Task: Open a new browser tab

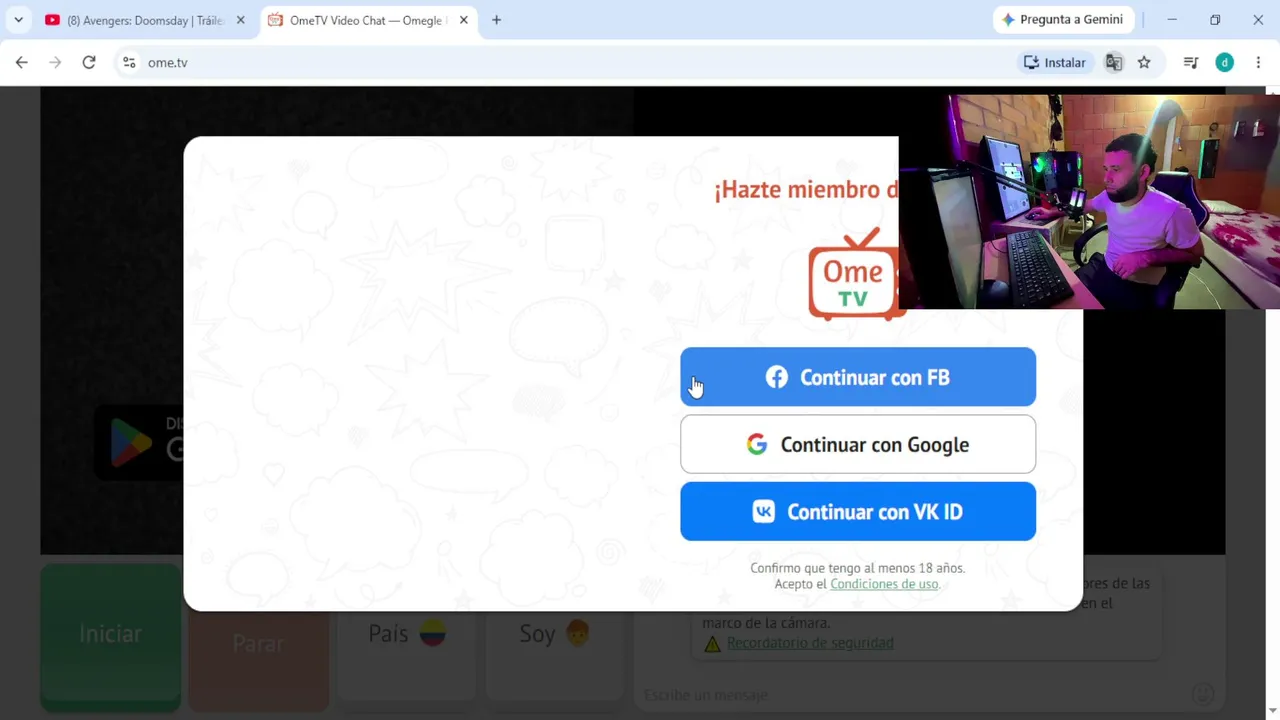Action: pos(496,20)
